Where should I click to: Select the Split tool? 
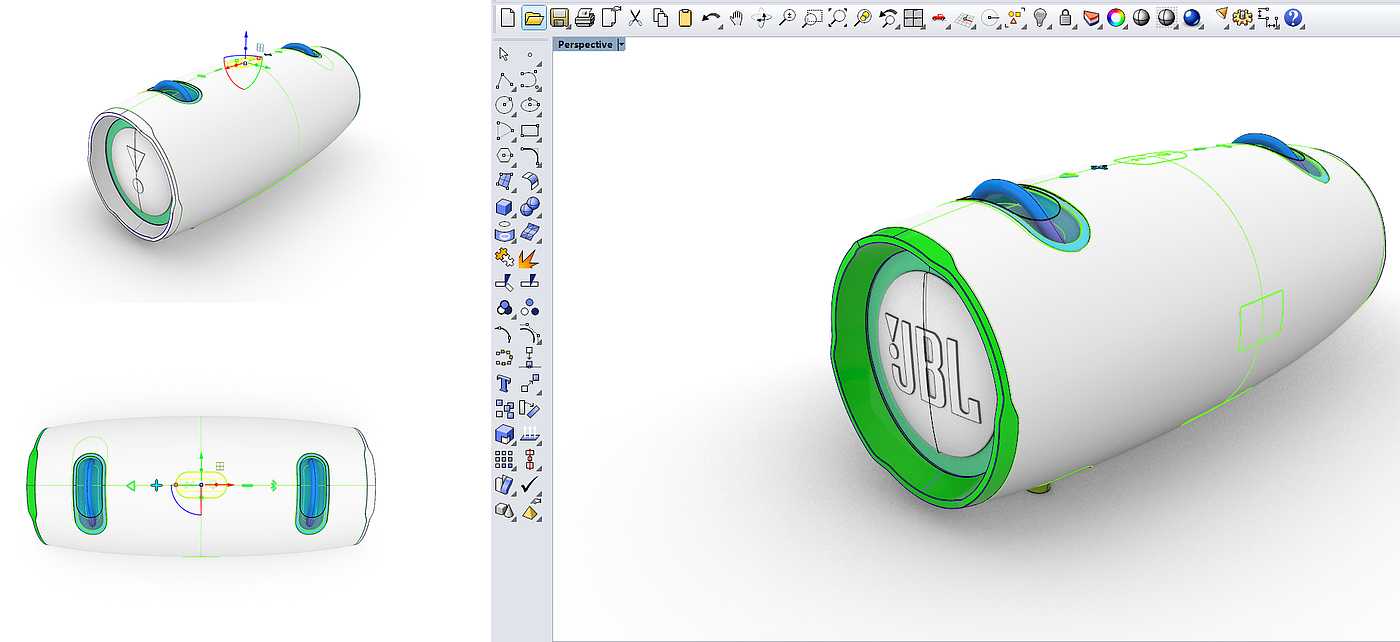click(x=530, y=282)
